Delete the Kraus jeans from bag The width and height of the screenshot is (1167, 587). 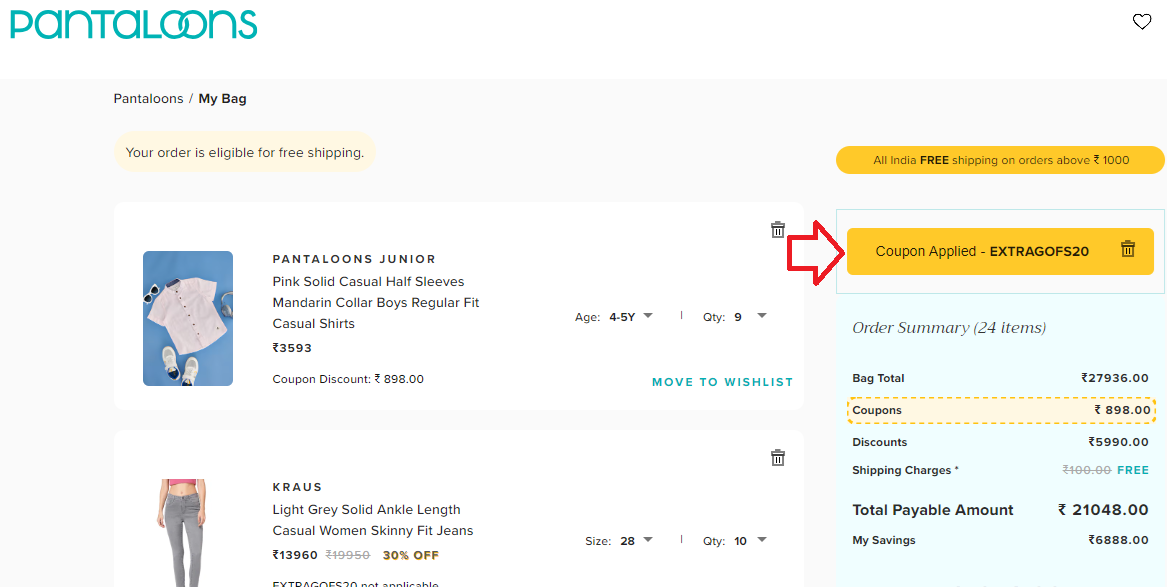click(778, 458)
